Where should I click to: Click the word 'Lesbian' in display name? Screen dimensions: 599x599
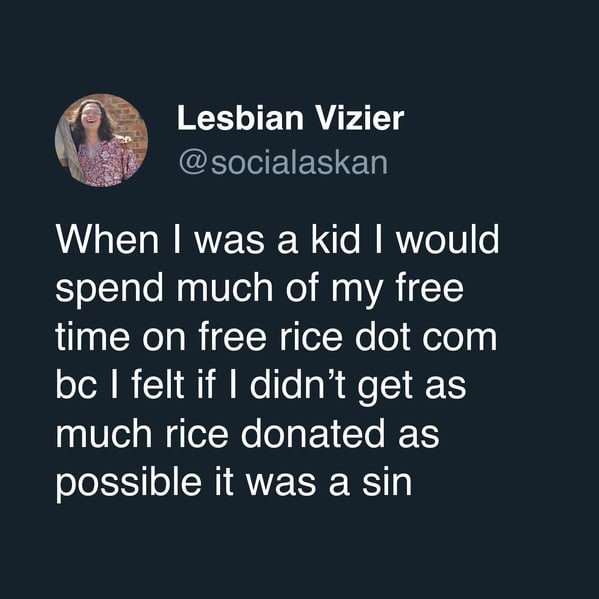coord(240,118)
